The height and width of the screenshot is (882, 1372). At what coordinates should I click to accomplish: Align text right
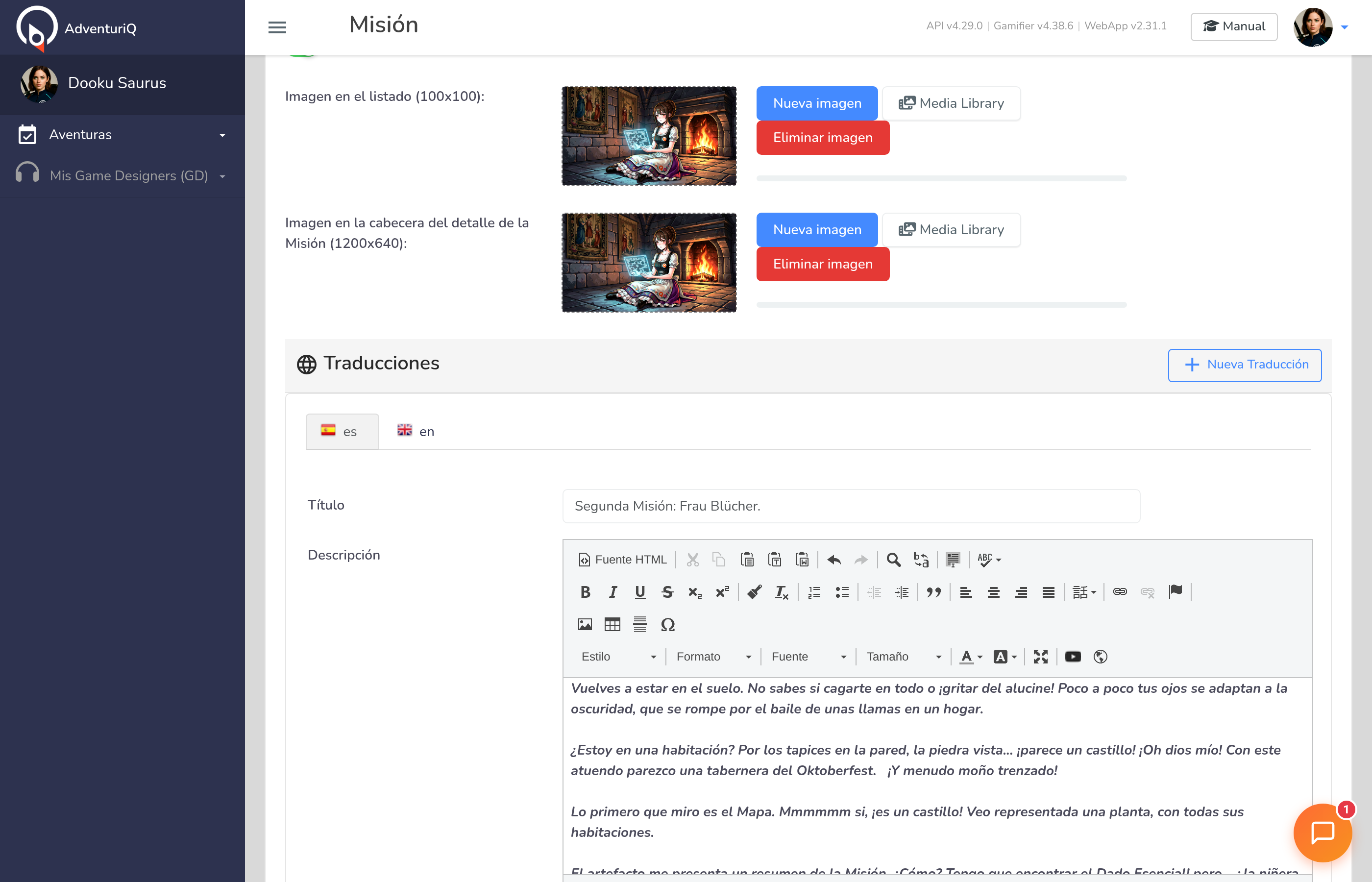[1021, 592]
